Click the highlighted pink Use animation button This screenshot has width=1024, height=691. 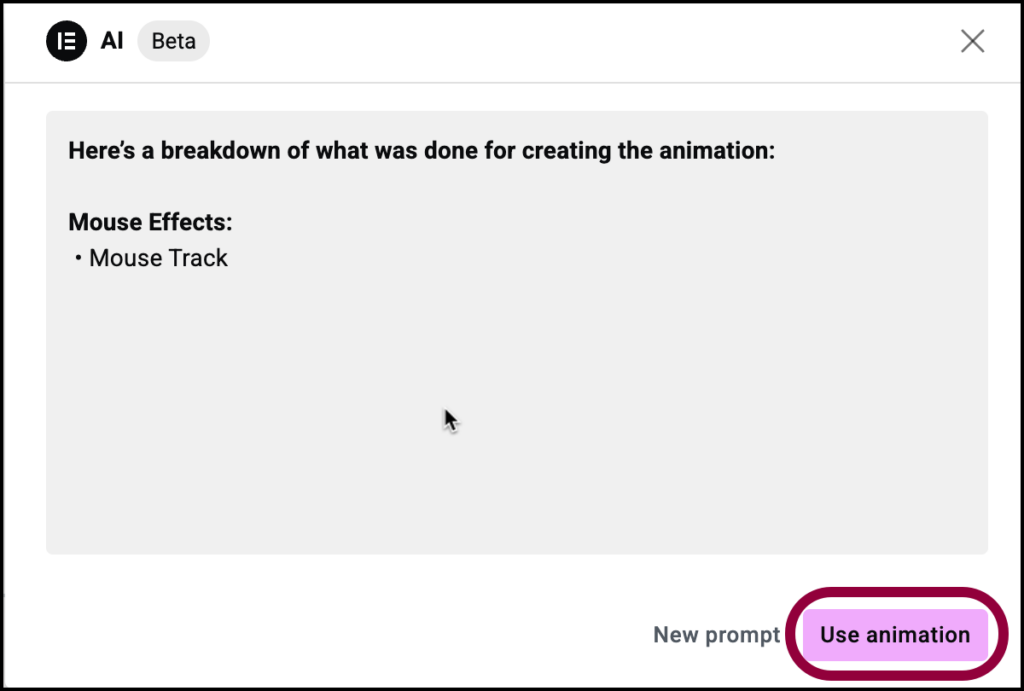(894, 635)
